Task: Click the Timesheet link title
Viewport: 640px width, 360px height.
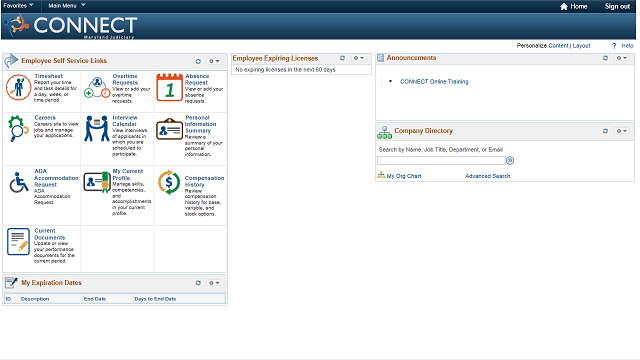Action: coord(49,76)
